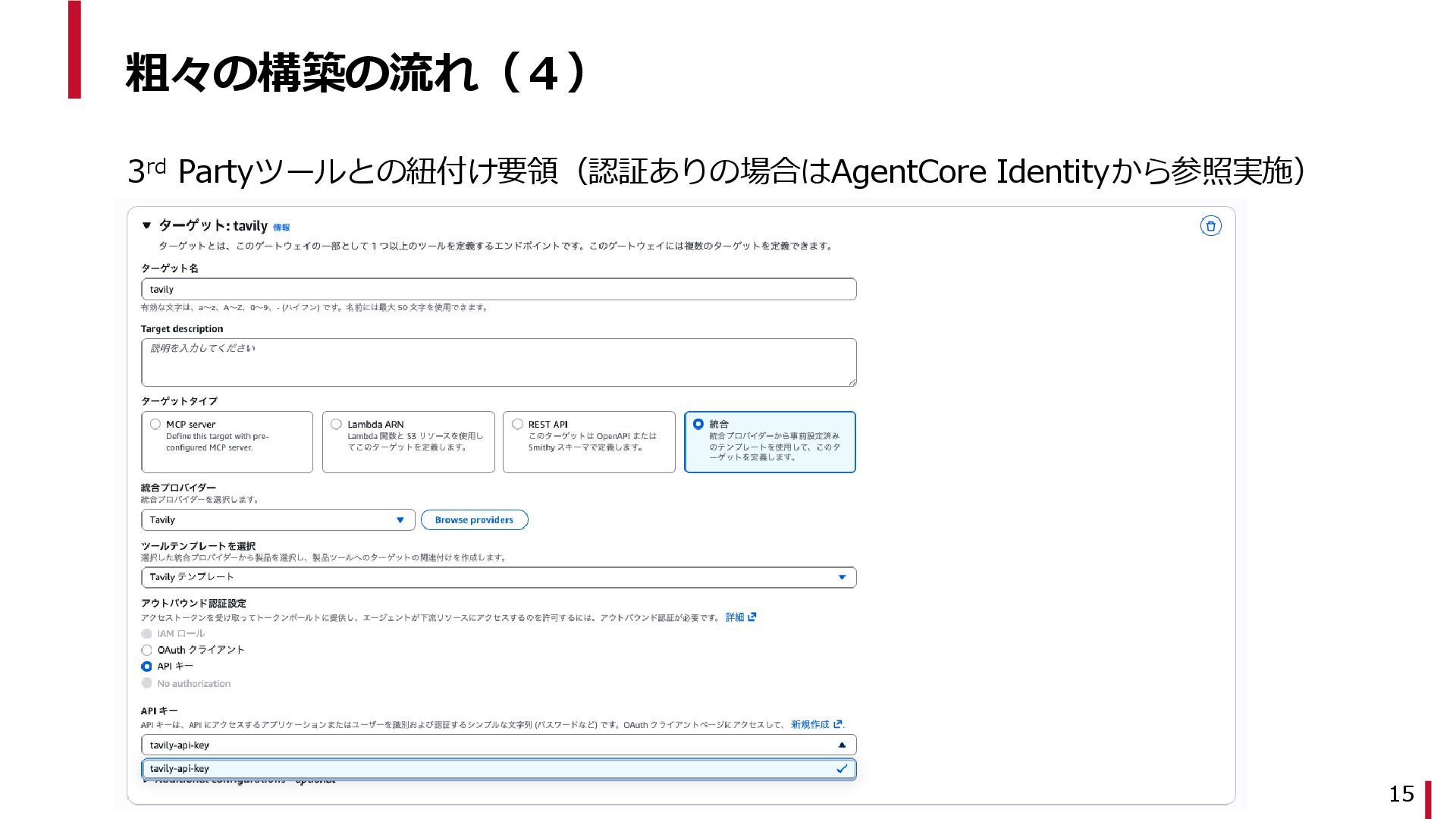Collapse the tavily-api-key dropdown arrow

tap(842, 745)
